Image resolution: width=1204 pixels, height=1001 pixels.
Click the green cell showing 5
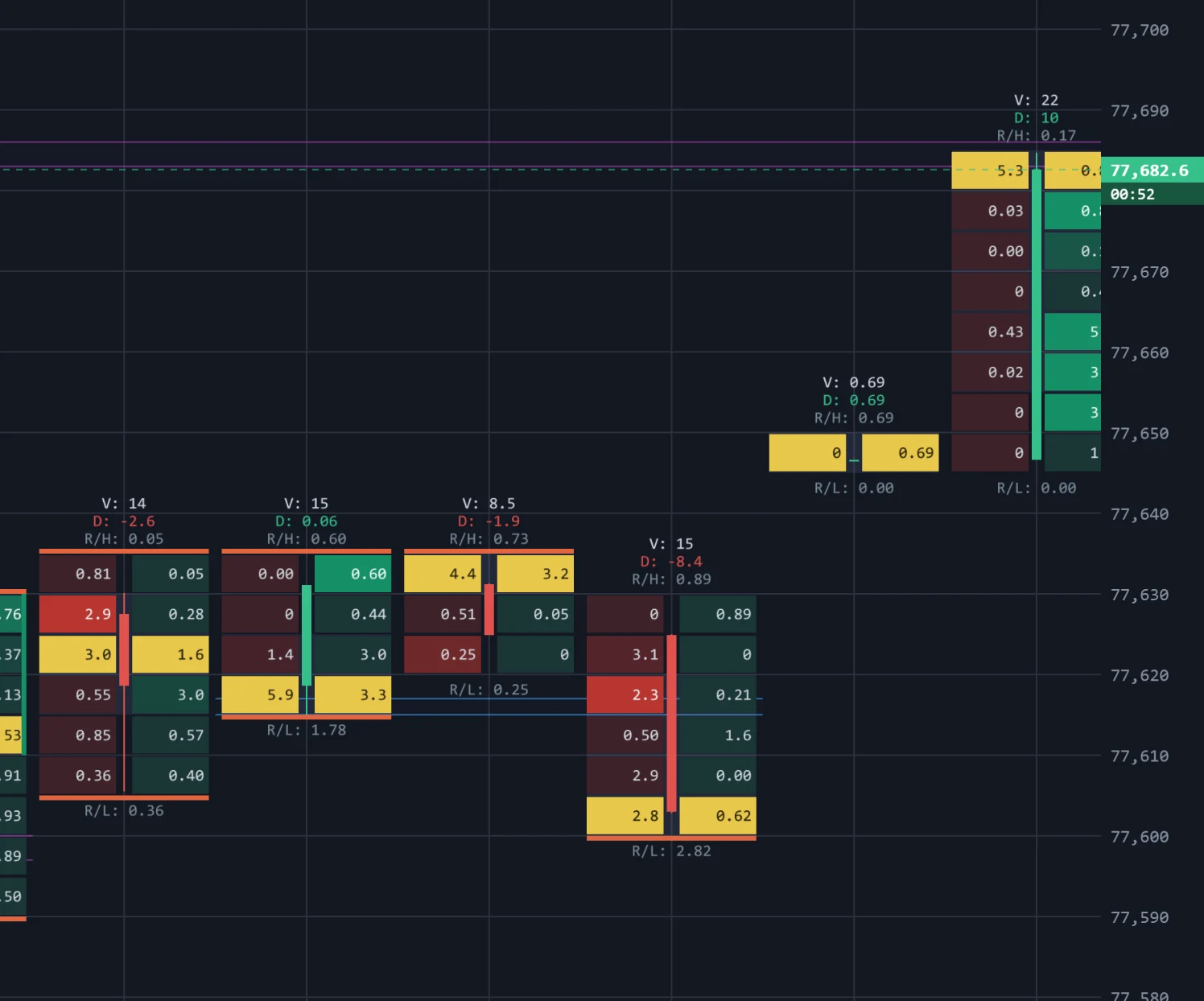(1073, 332)
